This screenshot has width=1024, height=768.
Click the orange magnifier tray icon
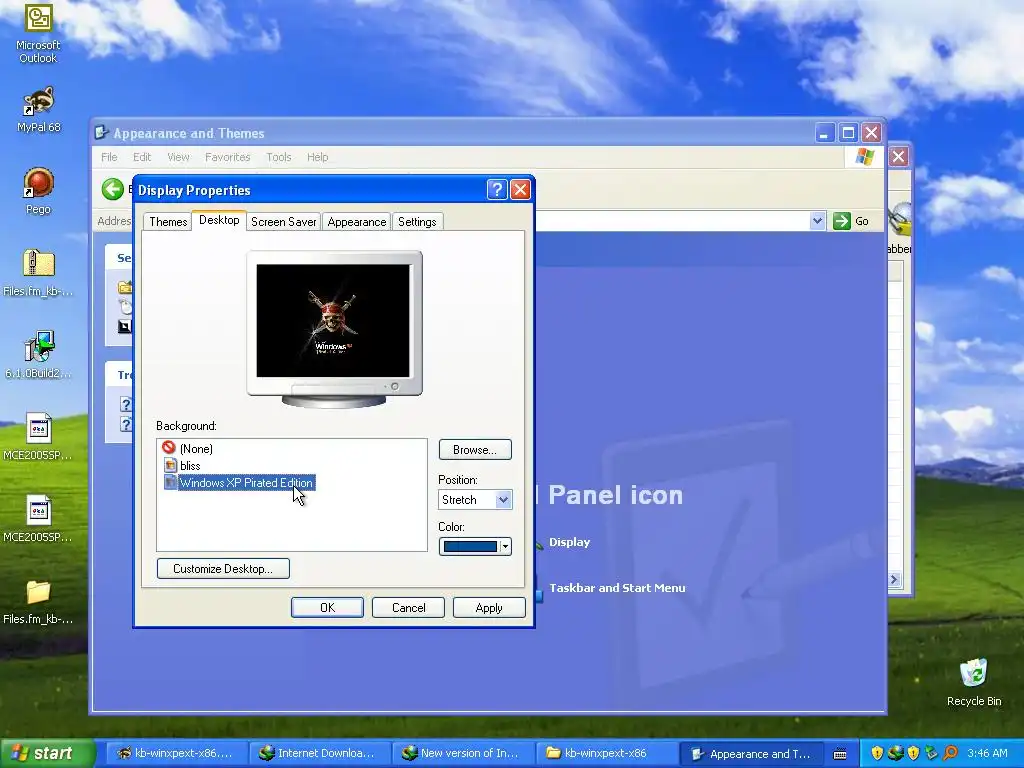click(x=951, y=753)
